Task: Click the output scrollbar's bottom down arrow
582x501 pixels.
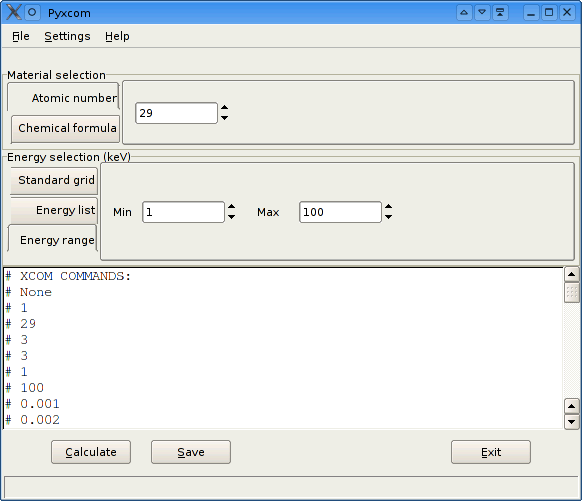Action: (572, 422)
